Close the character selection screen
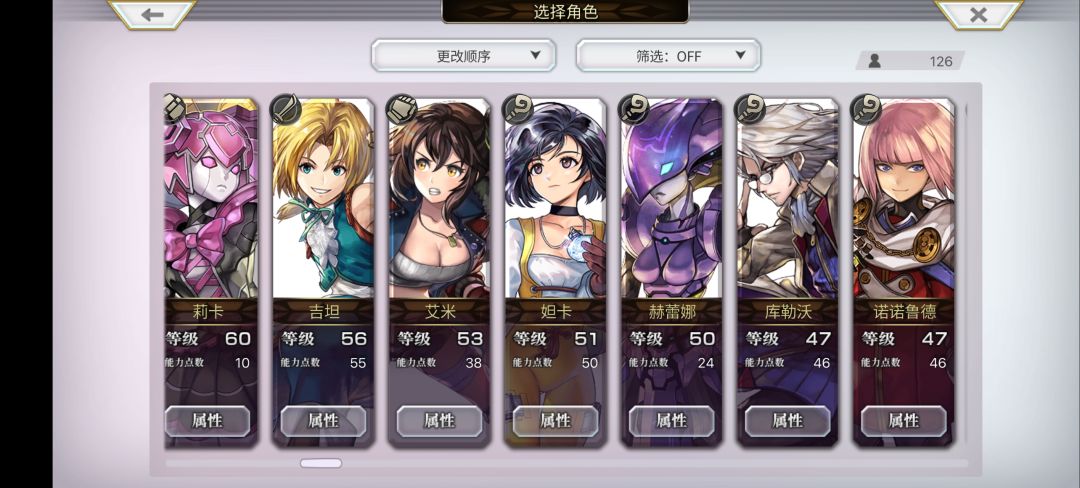 tap(979, 14)
